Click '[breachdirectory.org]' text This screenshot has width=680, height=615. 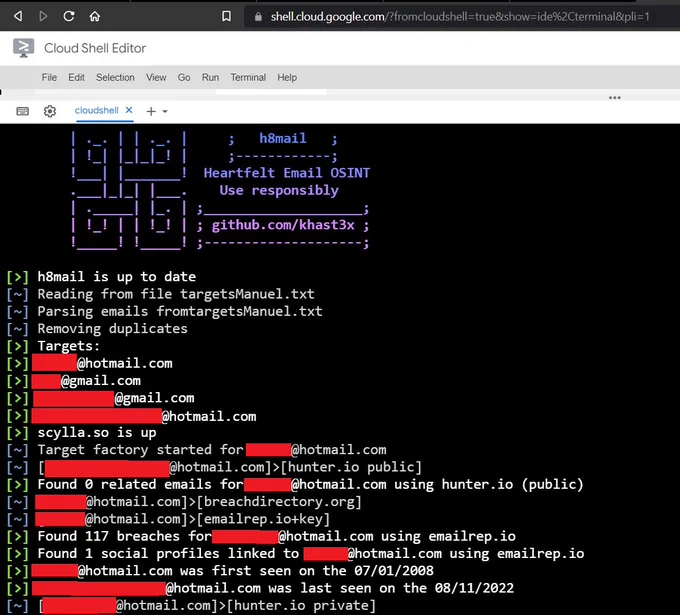(279, 502)
